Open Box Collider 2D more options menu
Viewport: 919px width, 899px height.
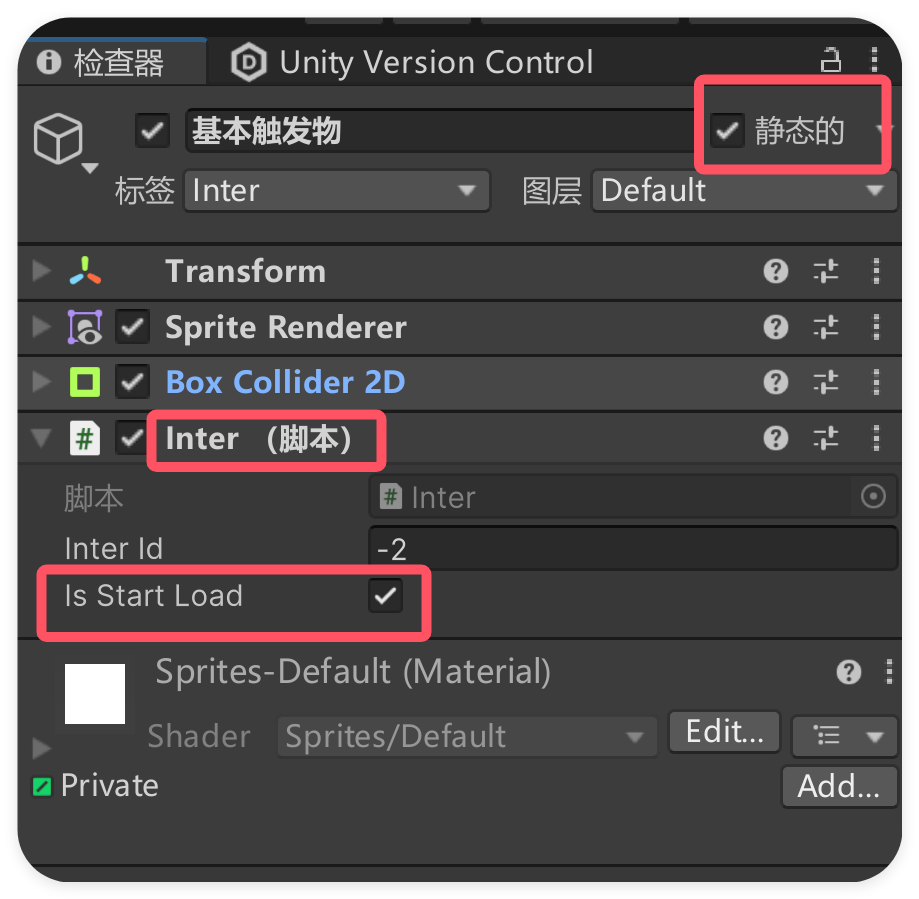pos(876,382)
